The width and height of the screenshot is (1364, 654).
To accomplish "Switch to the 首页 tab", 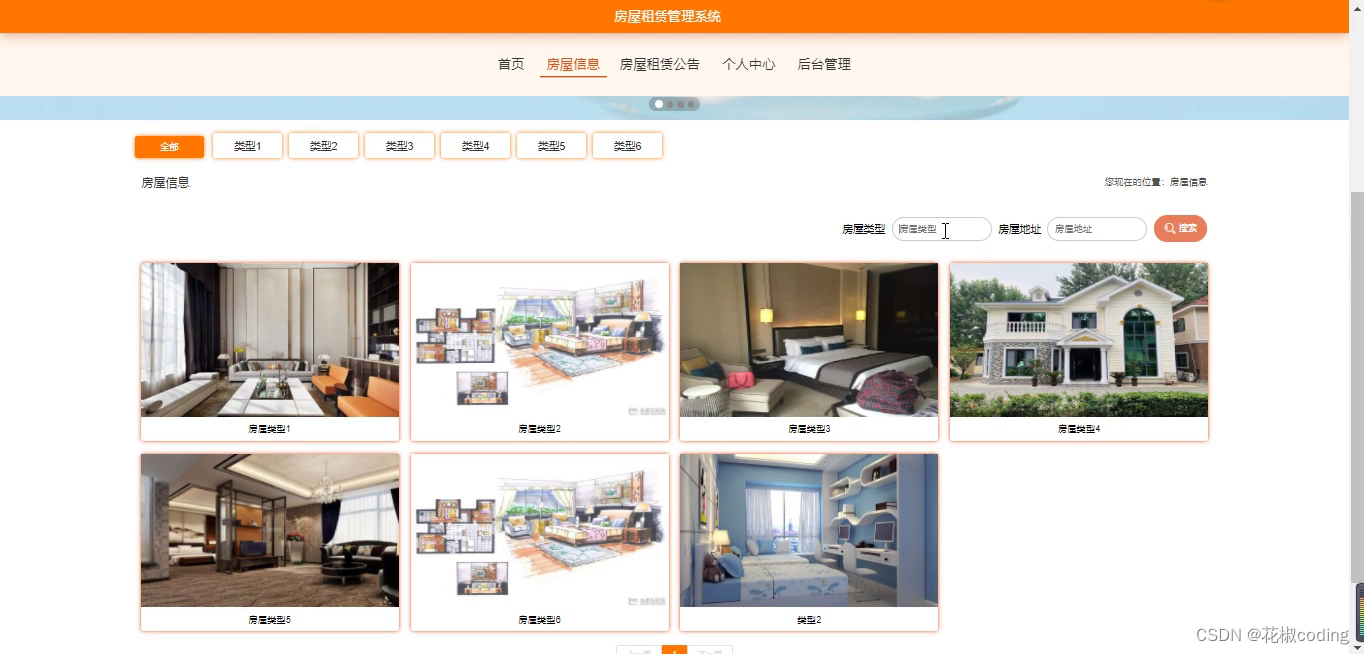I will point(510,63).
